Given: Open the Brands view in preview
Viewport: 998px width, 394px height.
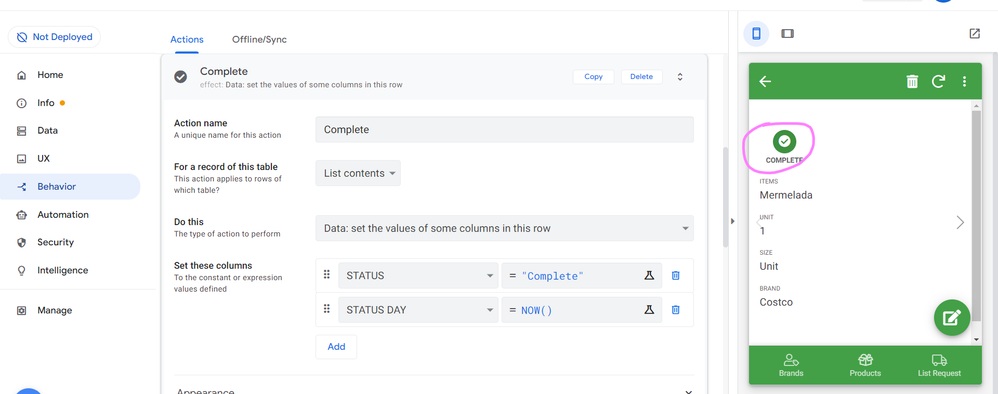Looking at the screenshot, I should [791, 365].
